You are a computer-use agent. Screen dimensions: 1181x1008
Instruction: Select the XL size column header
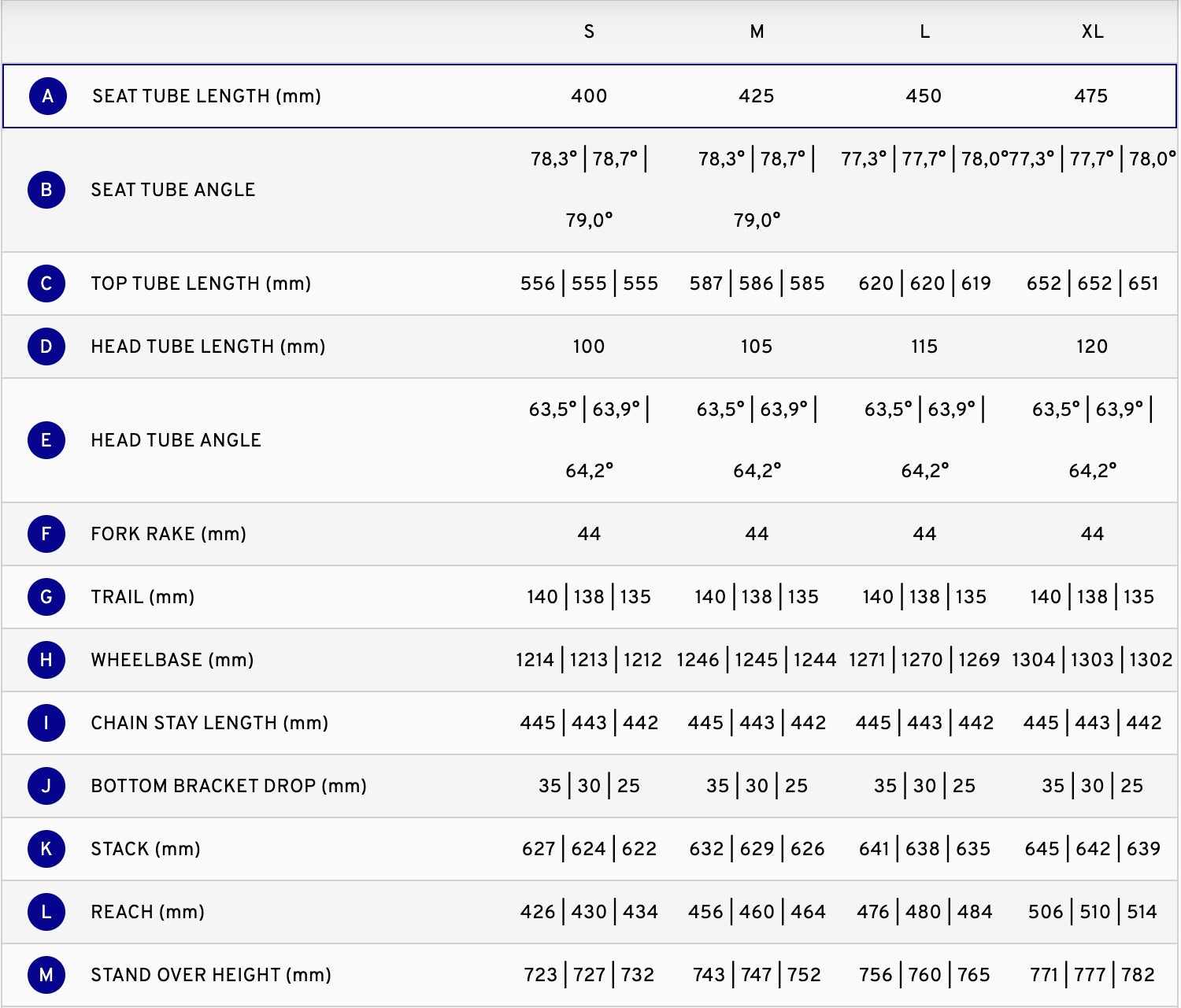(x=1092, y=31)
